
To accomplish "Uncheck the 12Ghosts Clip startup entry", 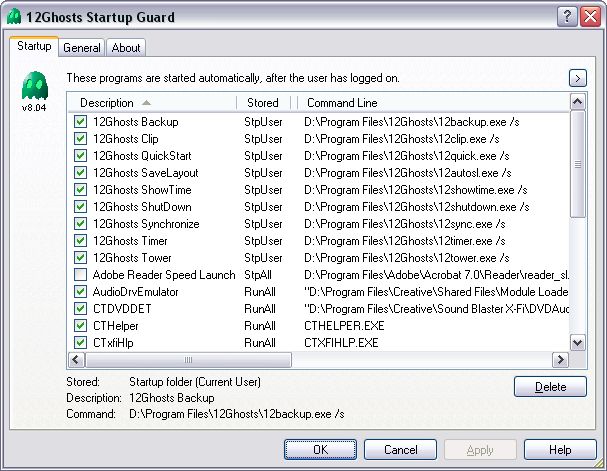I will [80, 139].
